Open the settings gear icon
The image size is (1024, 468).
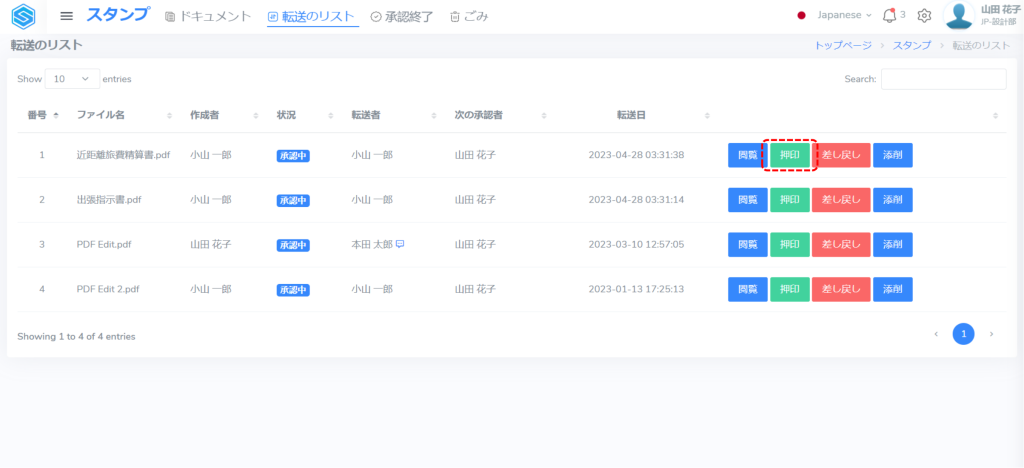click(924, 16)
